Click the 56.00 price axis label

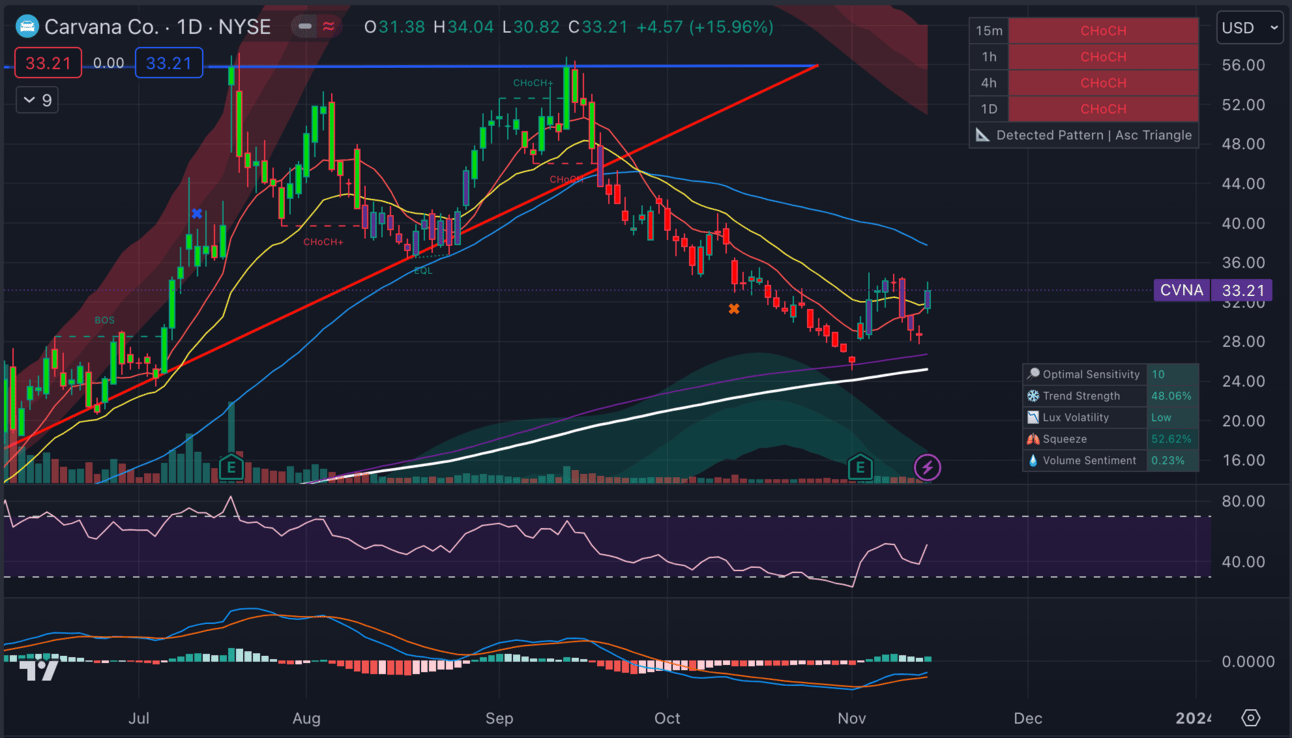(x=1244, y=66)
